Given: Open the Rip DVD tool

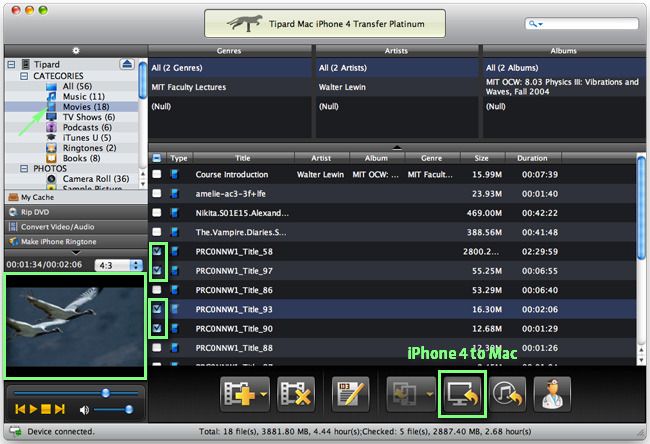Looking at the screenshot, I should point(76,212).
